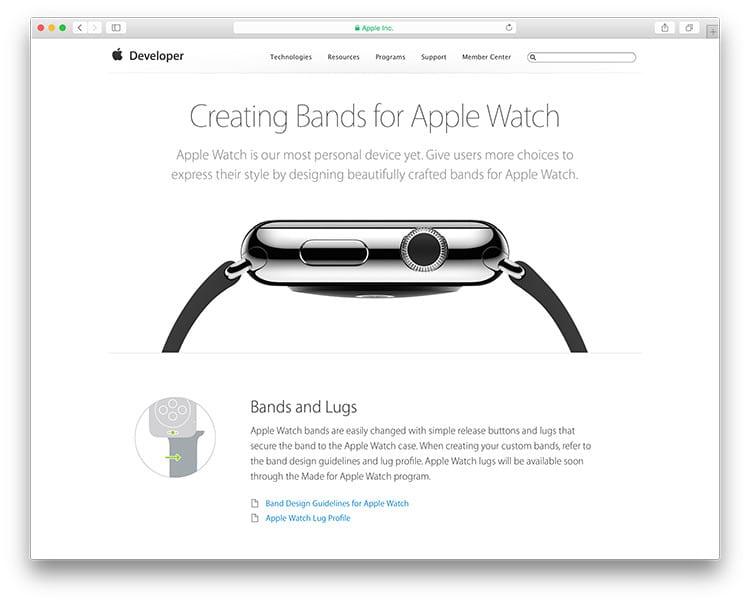Image resolution: width=750 pixels, height=603 pixels.
Task: Open the Apple Watch Lug Profile link
Action: point(308,518)
